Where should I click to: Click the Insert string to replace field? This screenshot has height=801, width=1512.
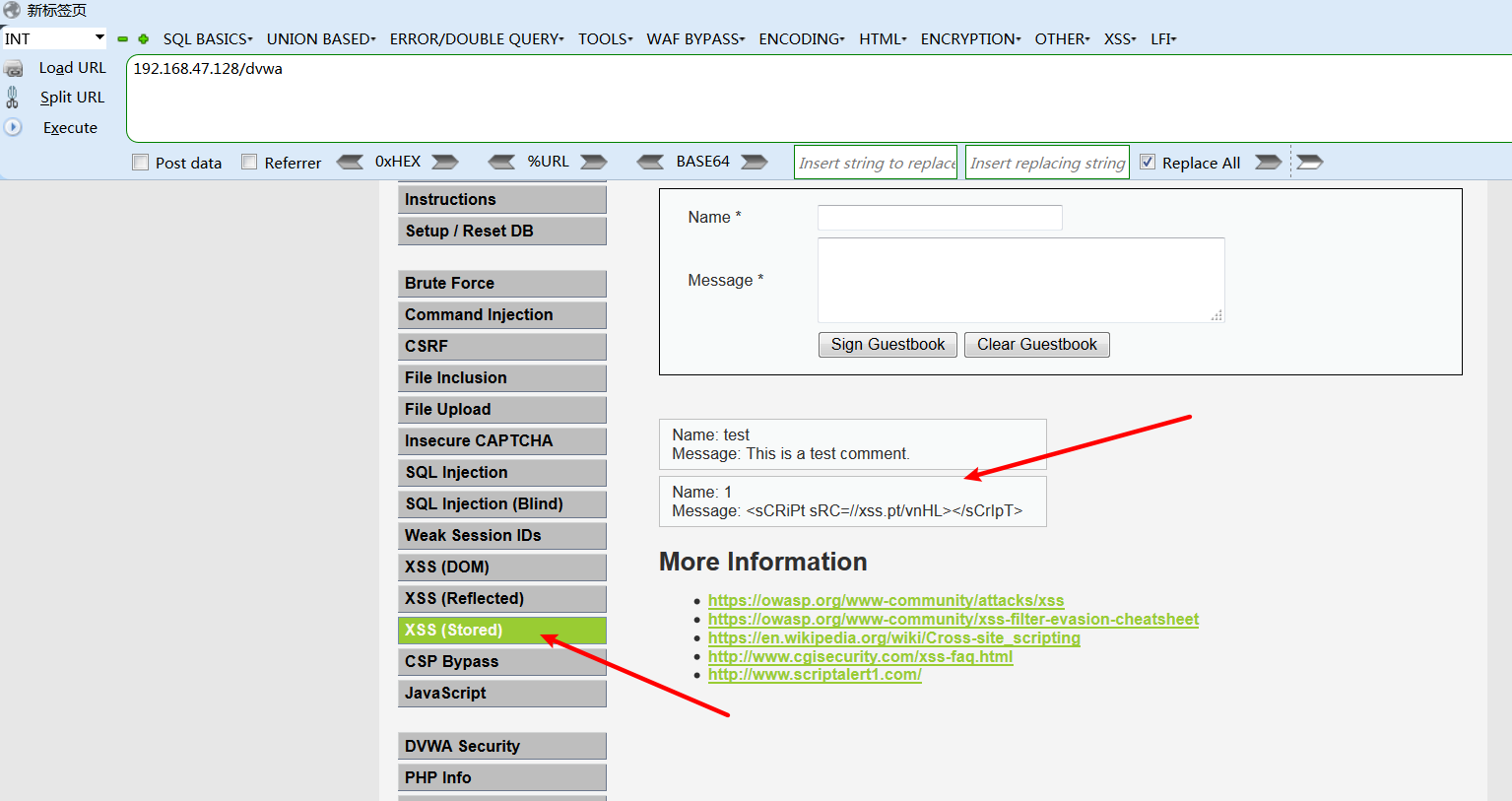pyautogui.click(x=876, y=163)
